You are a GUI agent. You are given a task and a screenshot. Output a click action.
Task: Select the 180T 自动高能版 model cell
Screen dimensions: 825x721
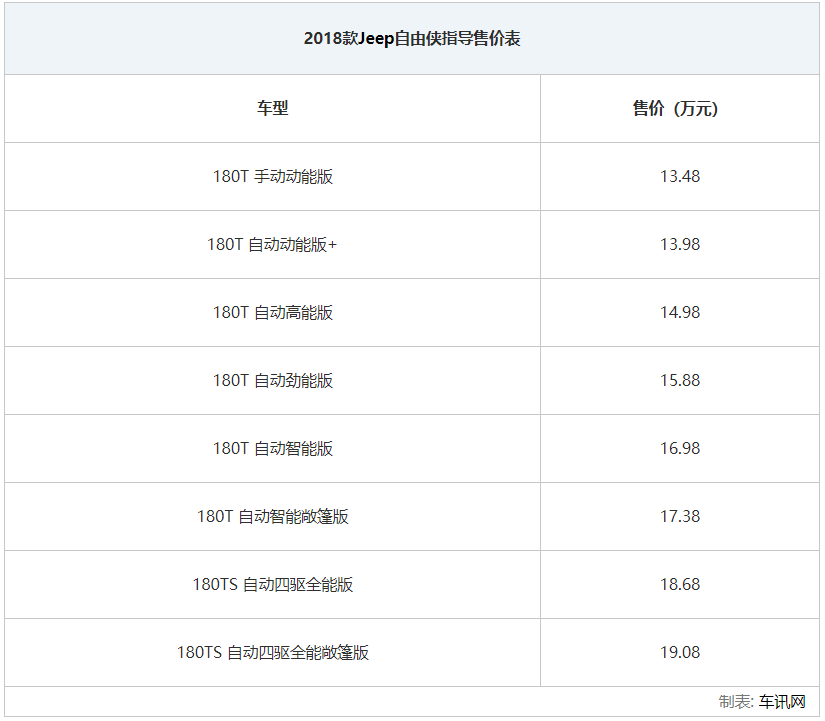click(x=272, y=312)
